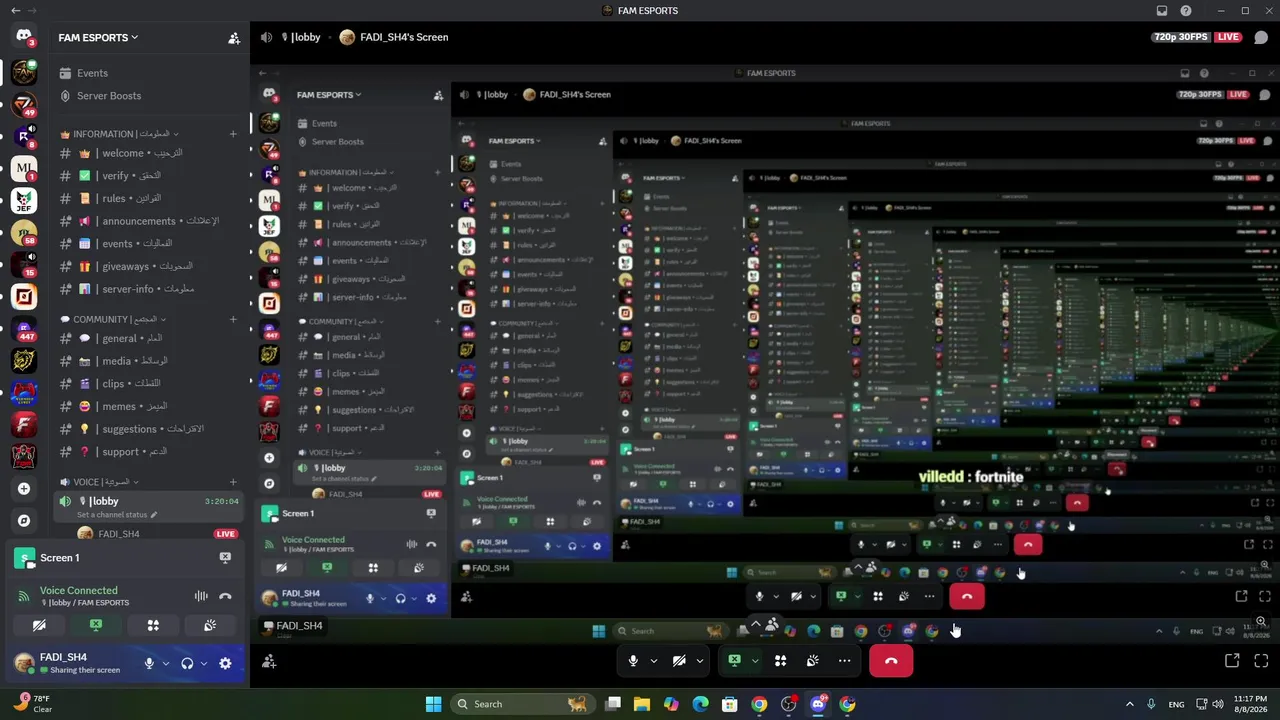This screenshot has width=1280, height=720.
Task: Click the Voice Connected status text
Action: [79, 591]
